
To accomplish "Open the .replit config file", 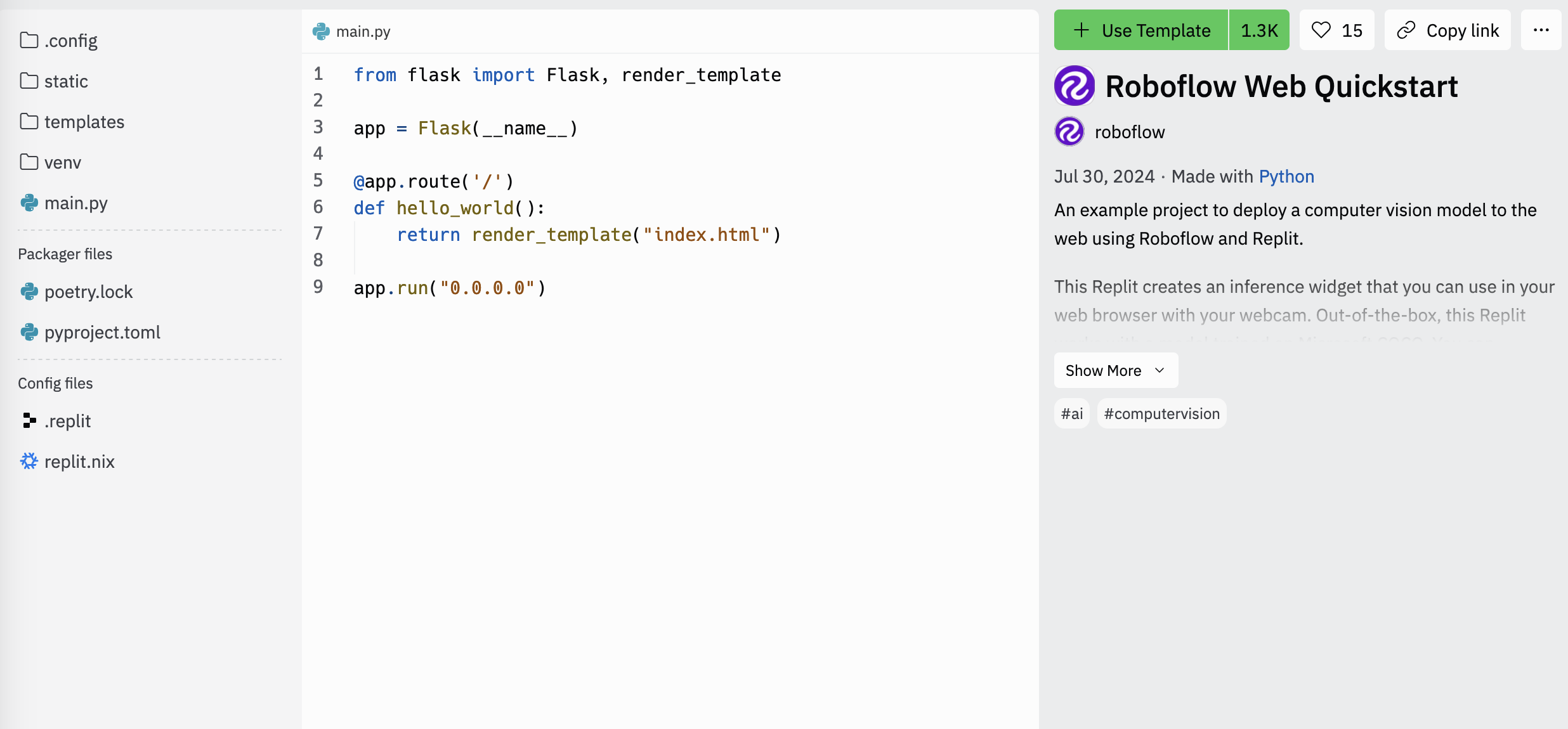I will coord(67,421).
